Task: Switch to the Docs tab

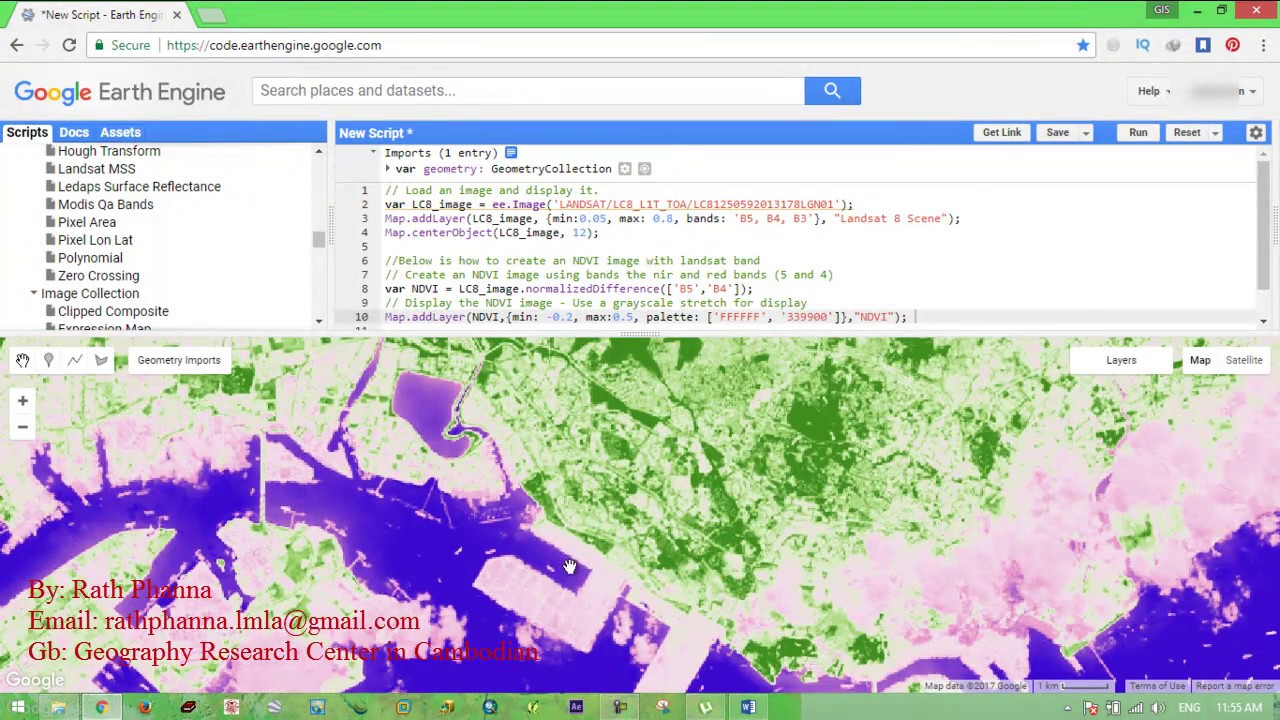Action: coord(74,132)
